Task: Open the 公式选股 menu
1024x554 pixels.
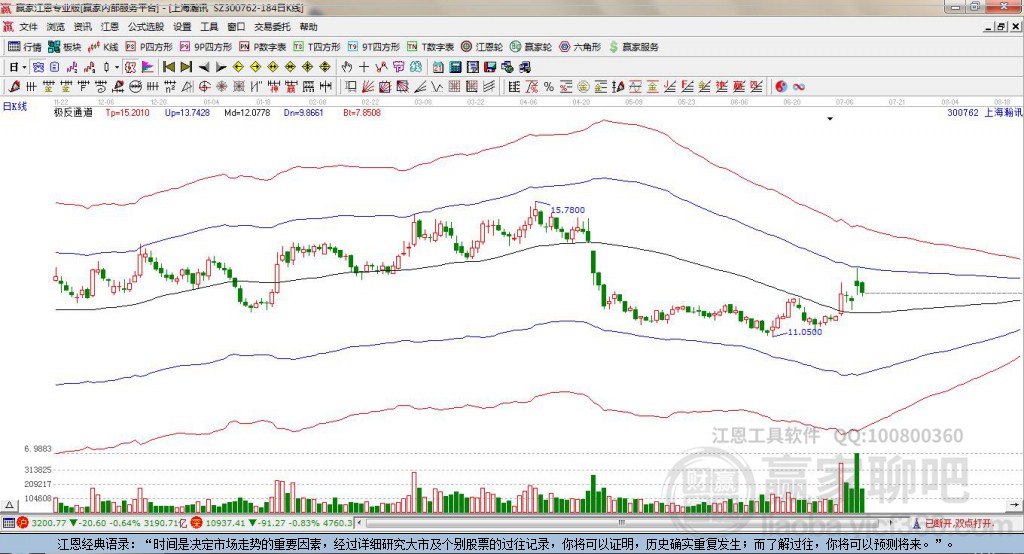Action: (146, 27)
